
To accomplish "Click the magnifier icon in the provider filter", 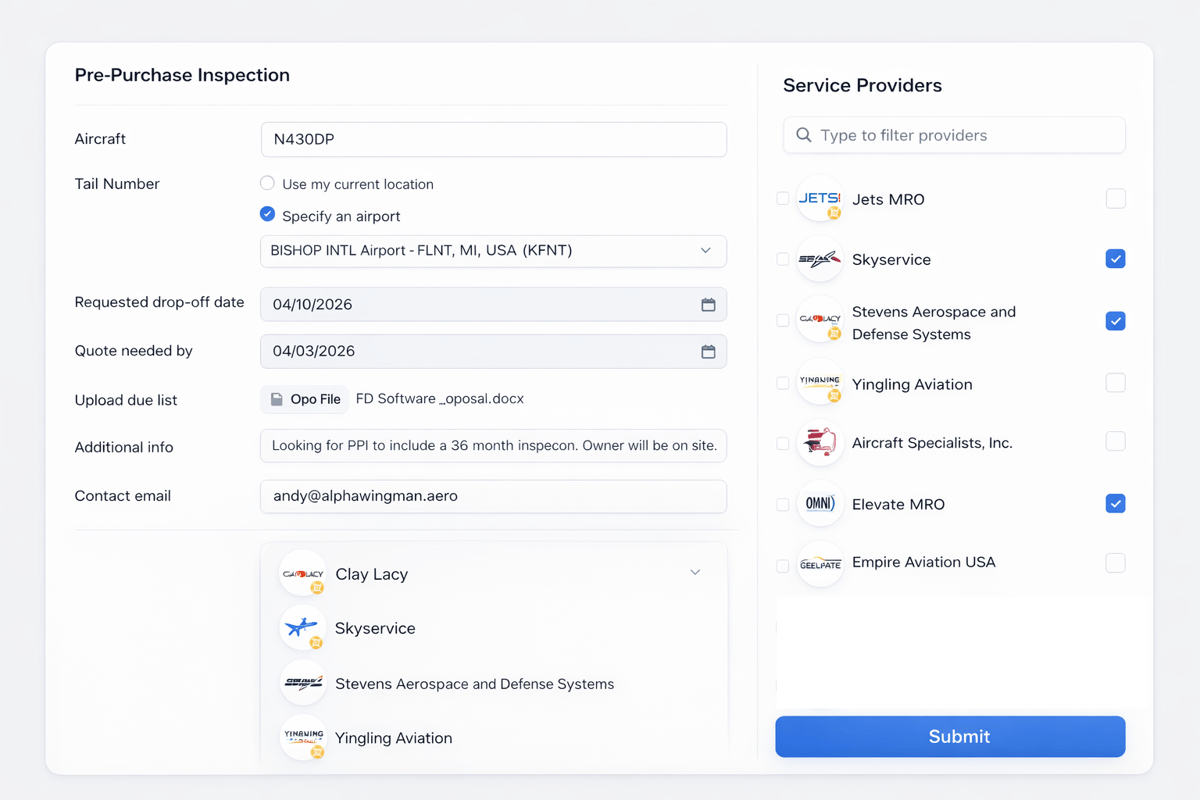I will click(x=803, y=135).
